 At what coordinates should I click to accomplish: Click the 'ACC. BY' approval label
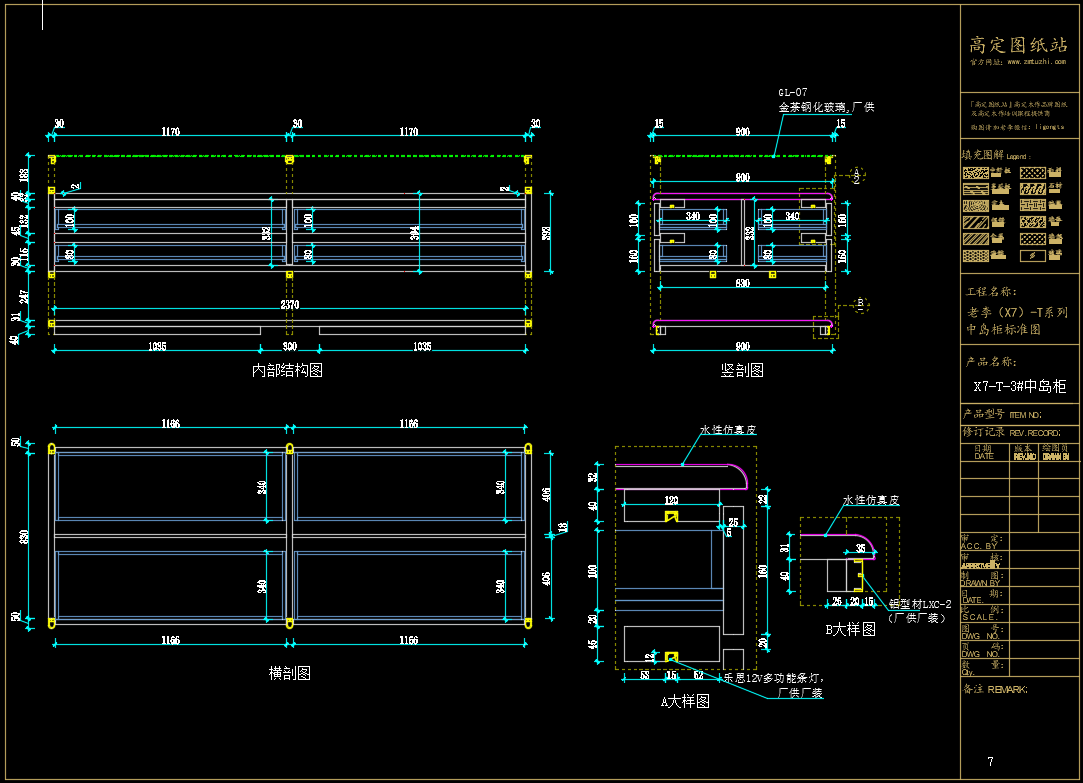click(979, 545)
